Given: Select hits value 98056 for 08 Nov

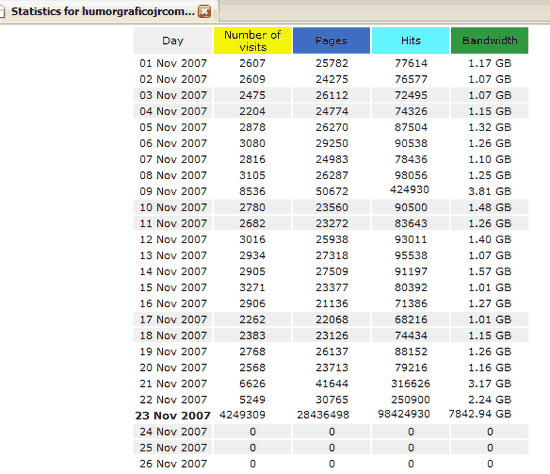Looking at the screenshot, I should 411,175.
